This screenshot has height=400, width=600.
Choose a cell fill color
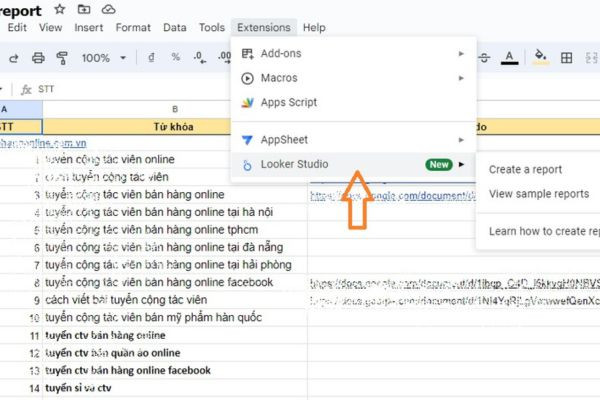click(x=540, y=57)
